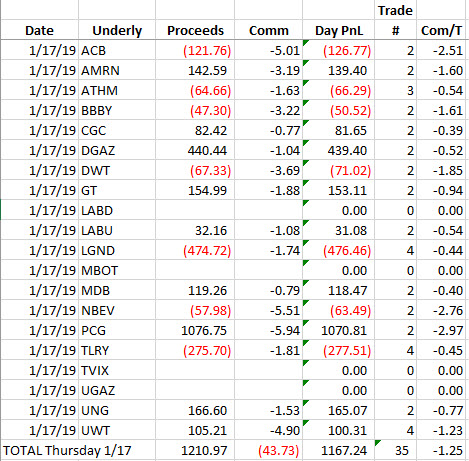Click the ATHM trade count cell 3
This screenshot has width=469, height=461.
[395, 90]
